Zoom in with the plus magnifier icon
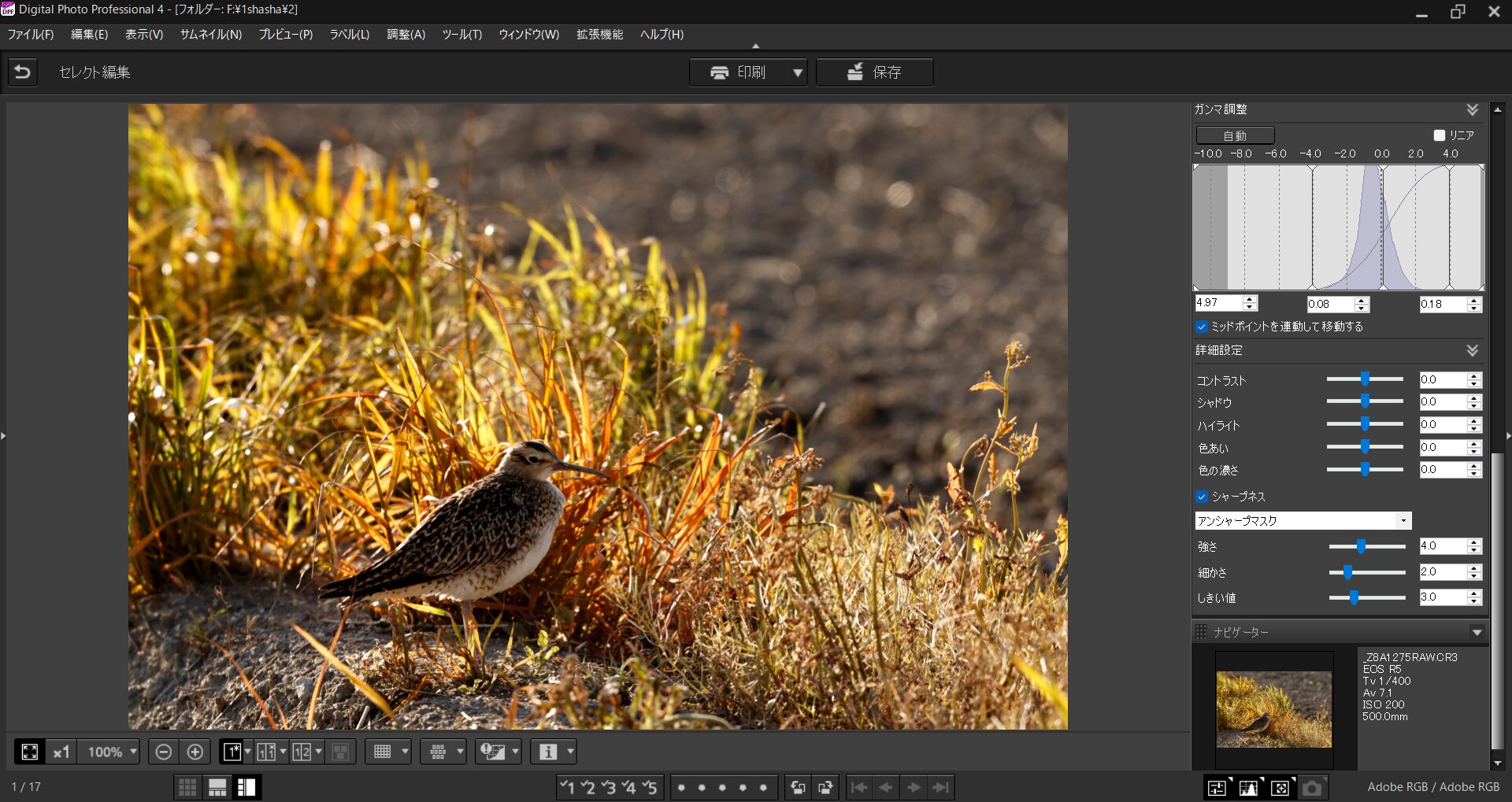1512x802 pixels. pos(195,752)
